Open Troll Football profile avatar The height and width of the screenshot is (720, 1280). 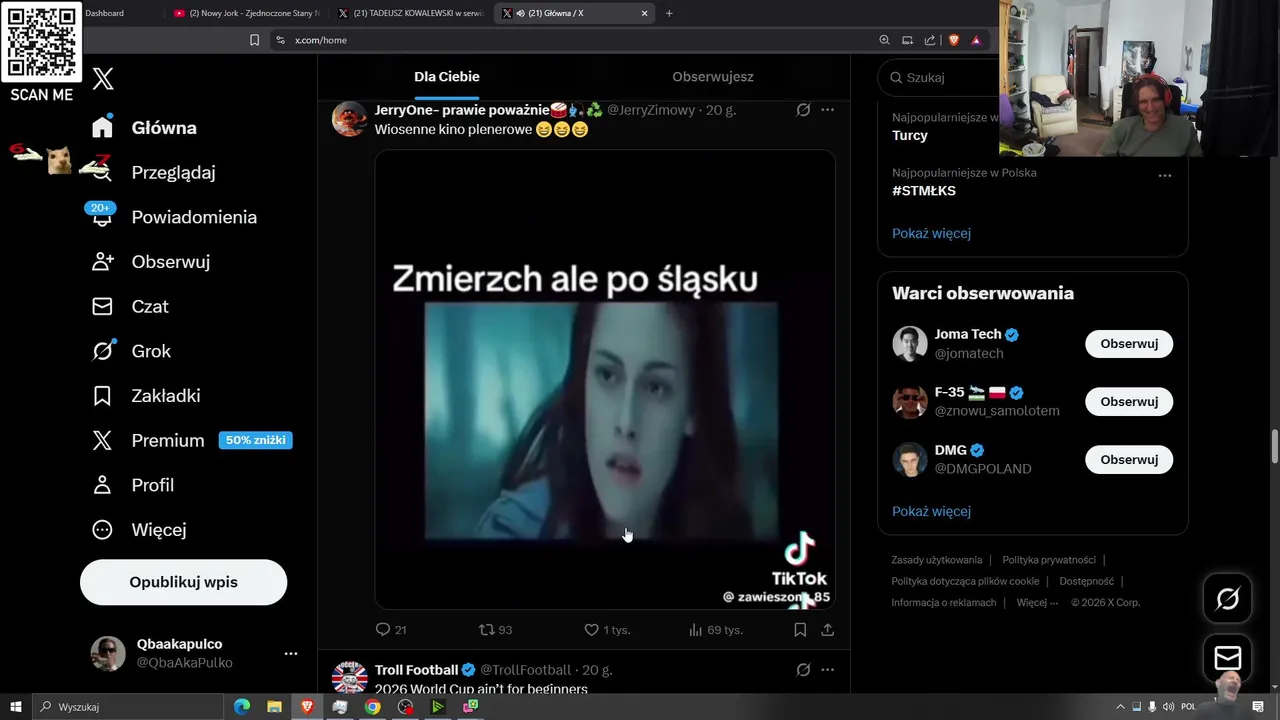click(x=349, y=677)
